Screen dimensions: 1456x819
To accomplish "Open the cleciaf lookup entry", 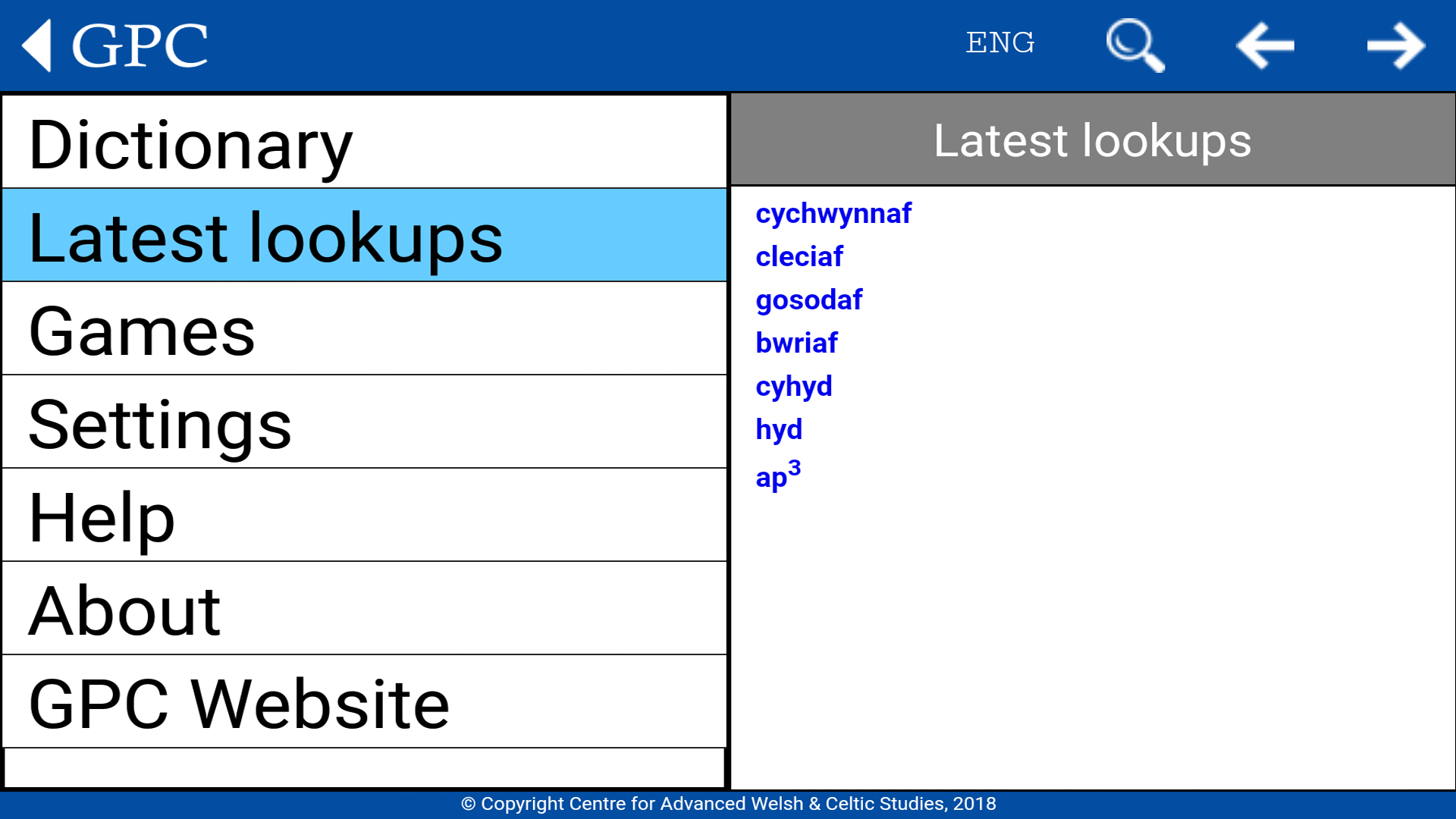I will (799, 257).
